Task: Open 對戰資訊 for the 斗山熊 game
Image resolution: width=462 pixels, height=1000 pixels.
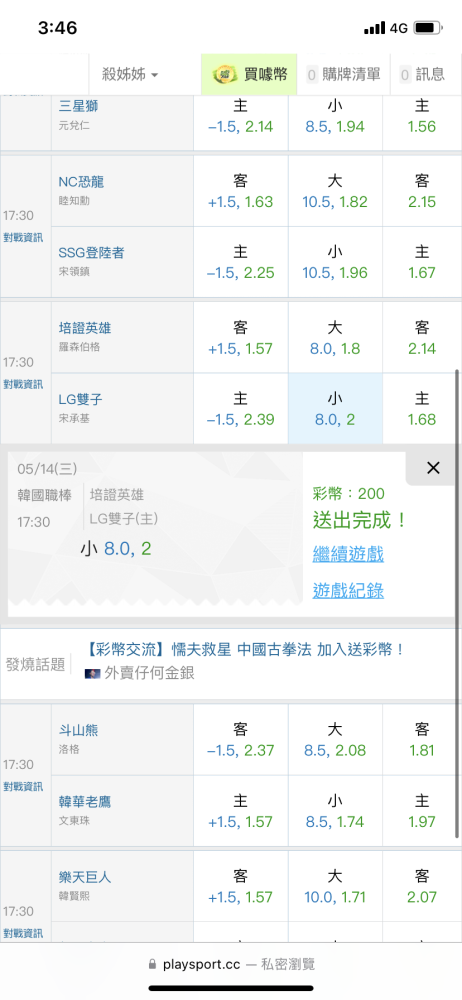Action: coord(23,786)
